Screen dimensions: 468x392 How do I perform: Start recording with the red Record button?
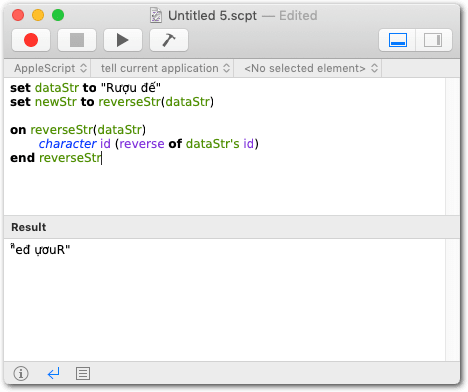pos(31,40)
